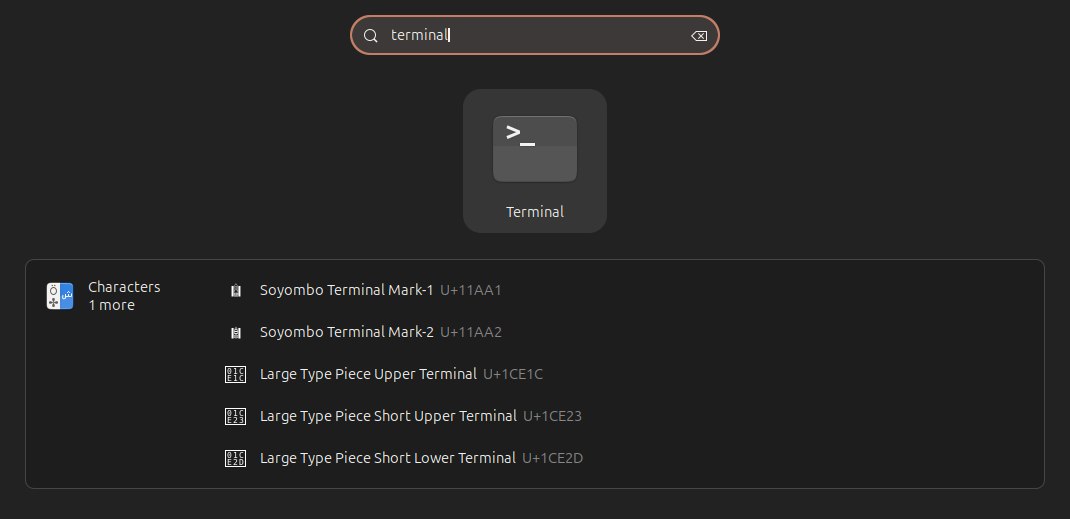This screenshot has width=1070, height=519.
Task: Click the "Characters" search provider name
Action: tap(124, 287)
